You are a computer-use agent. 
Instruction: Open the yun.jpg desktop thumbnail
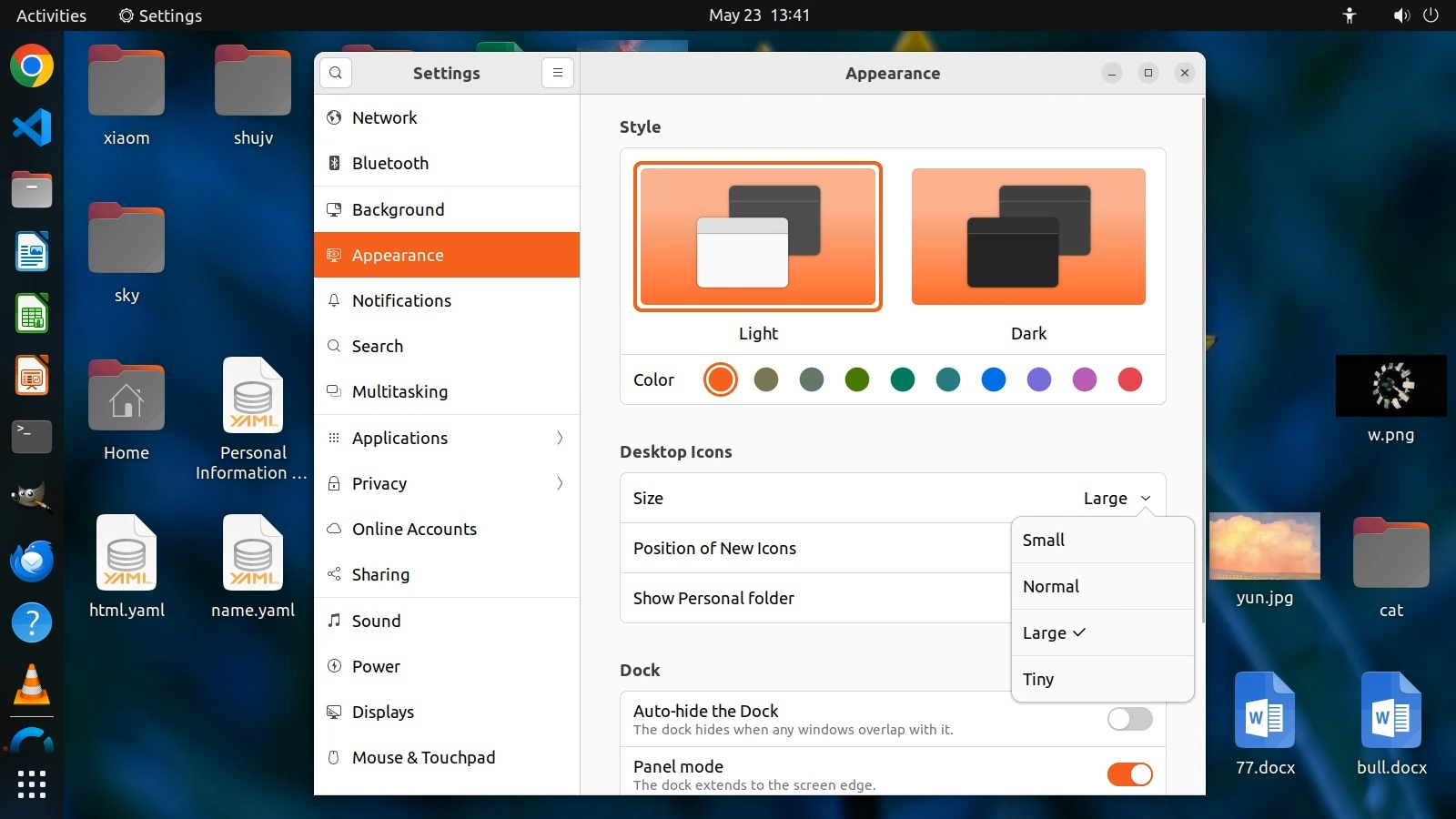[1264, 546]
